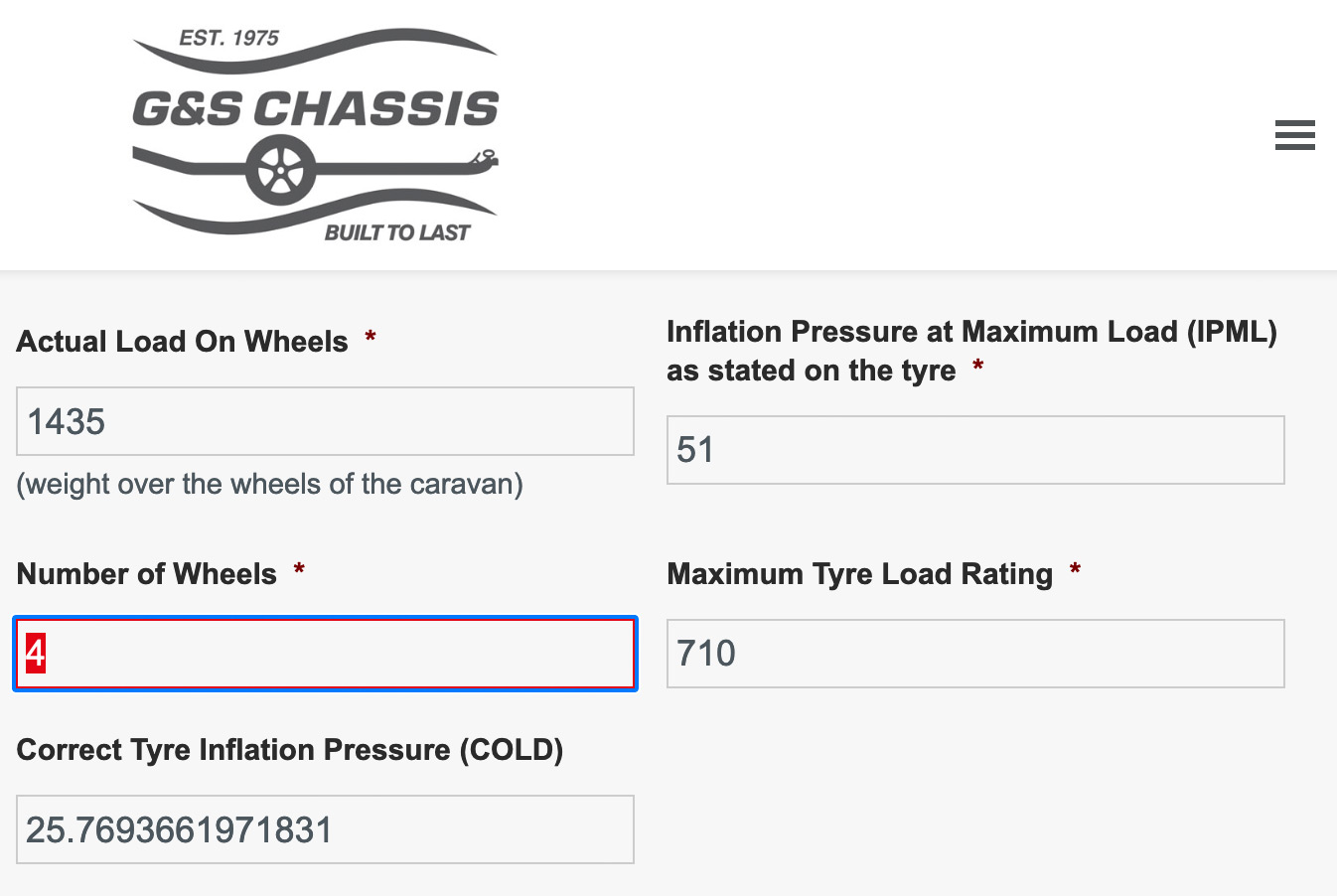Click the required asterisk beside Maximum Tyre Load Rating

1074,570
